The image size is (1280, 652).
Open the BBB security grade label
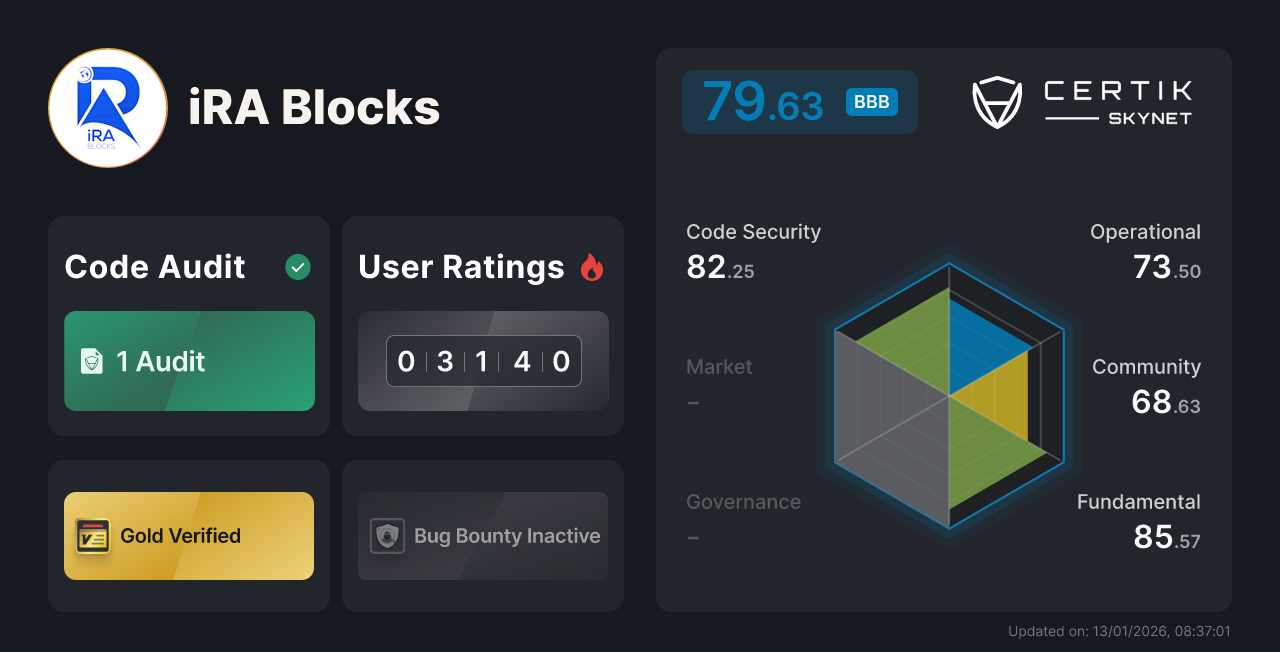point(869,101)
